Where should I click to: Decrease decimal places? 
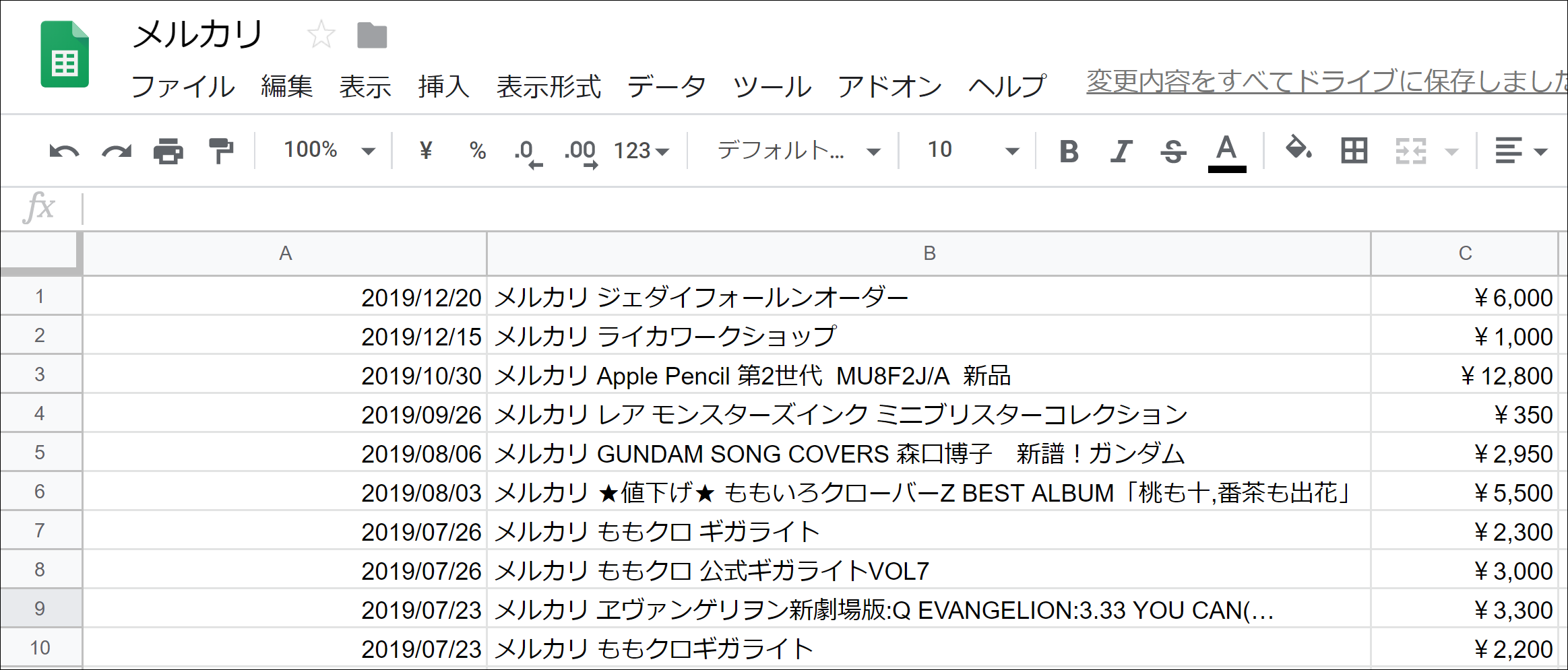528,153
